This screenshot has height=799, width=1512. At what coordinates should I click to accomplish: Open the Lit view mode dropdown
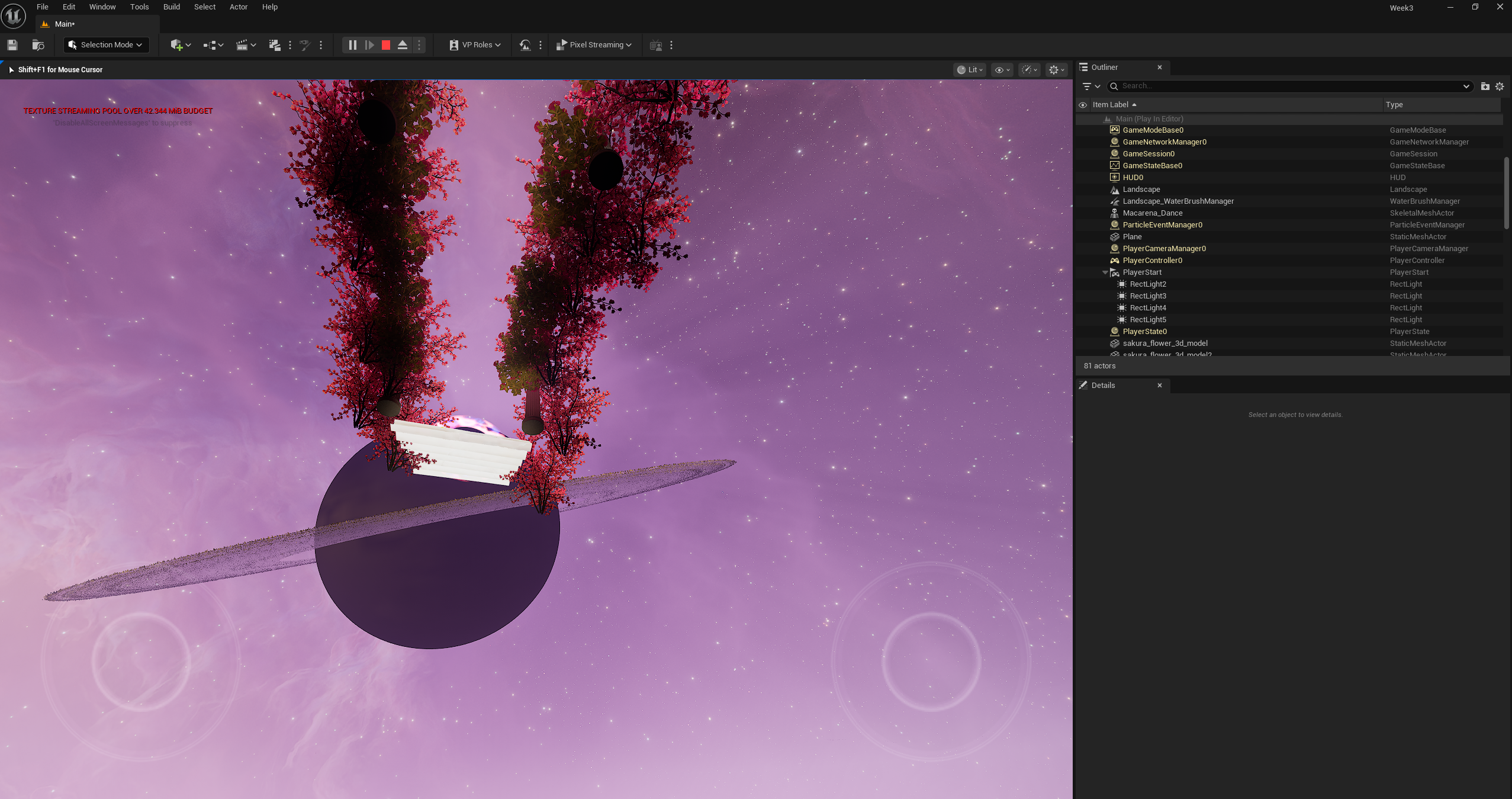[969, 69]
